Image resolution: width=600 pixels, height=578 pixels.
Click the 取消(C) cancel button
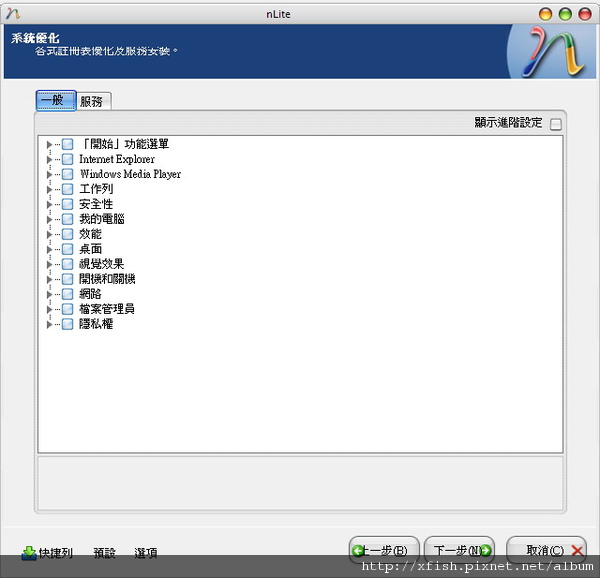tap(546, 550)
